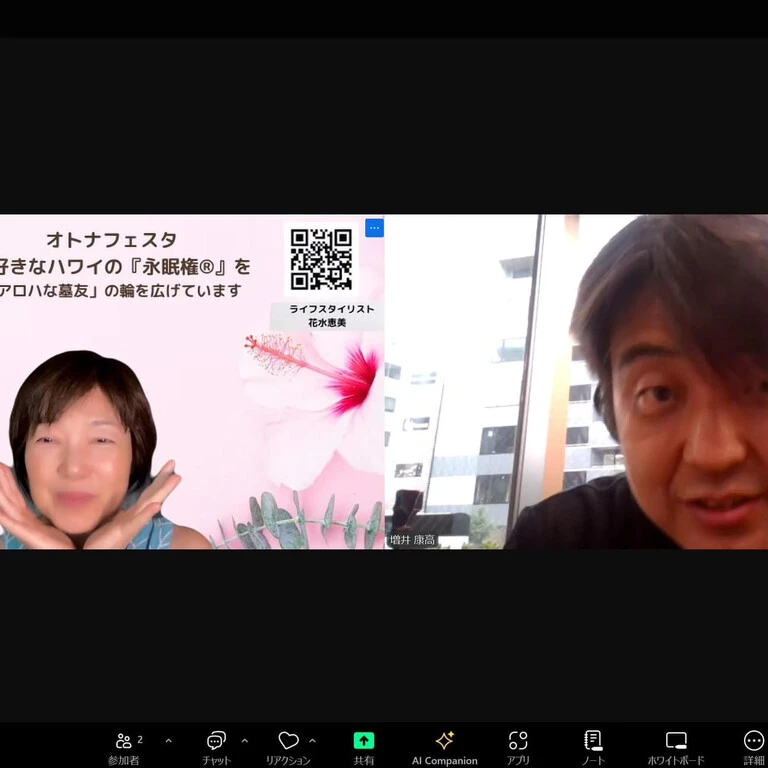Open the アプリ apps icon
The image size is (768, 768).
pyautogui.click(x=518, y=741)
